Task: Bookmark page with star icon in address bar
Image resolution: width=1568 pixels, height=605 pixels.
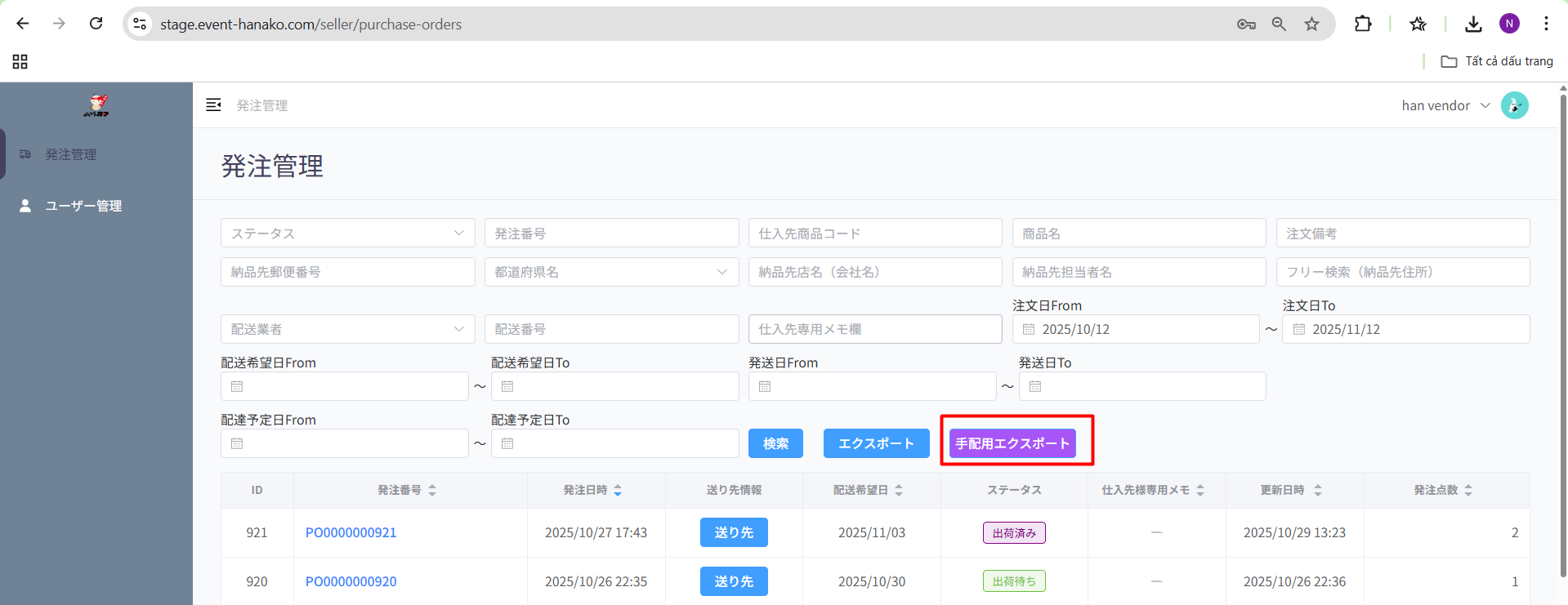Action: [1311, 24]
